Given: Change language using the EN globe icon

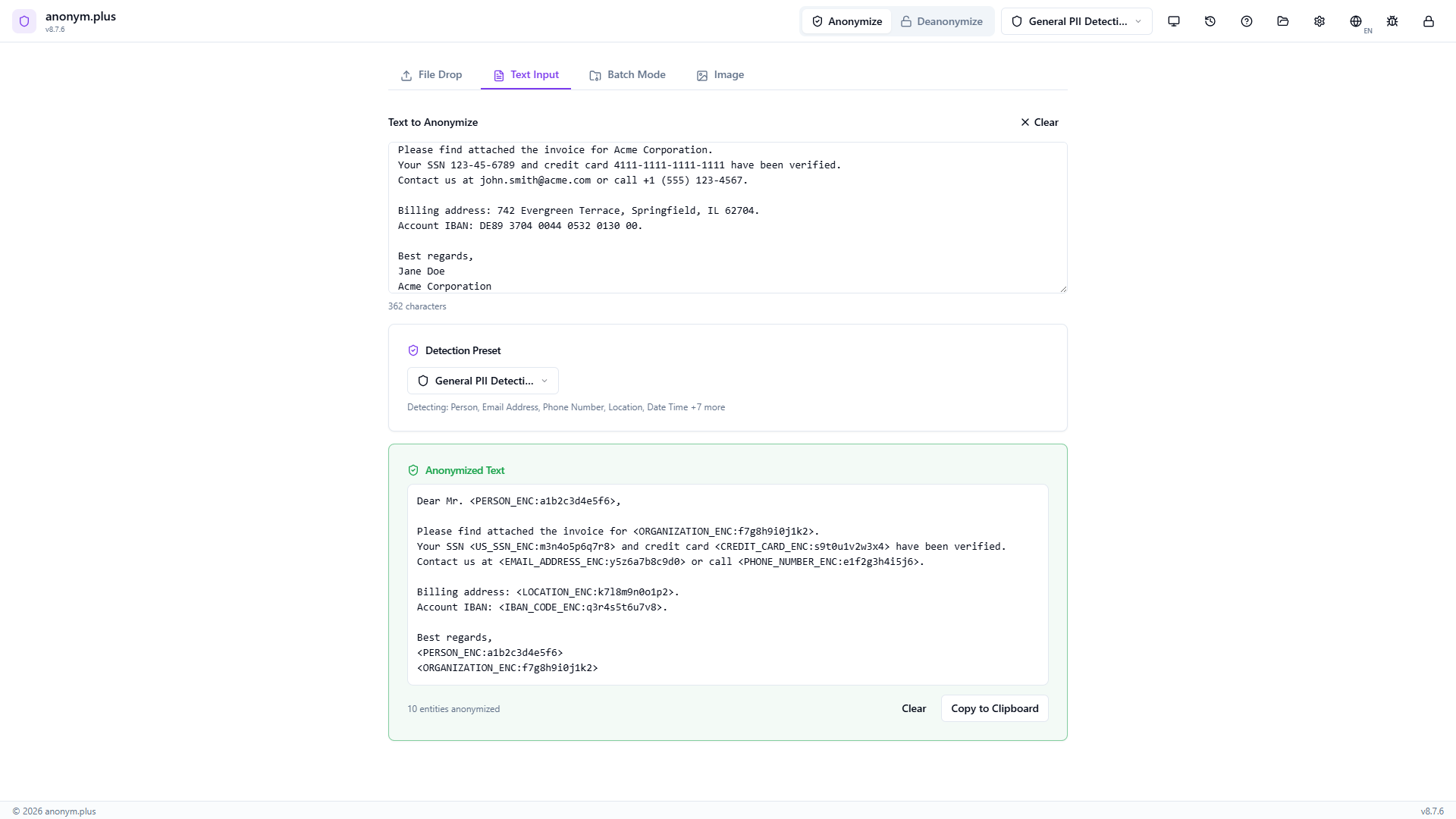Looking at the screenshot, I should coord(1357,21).
